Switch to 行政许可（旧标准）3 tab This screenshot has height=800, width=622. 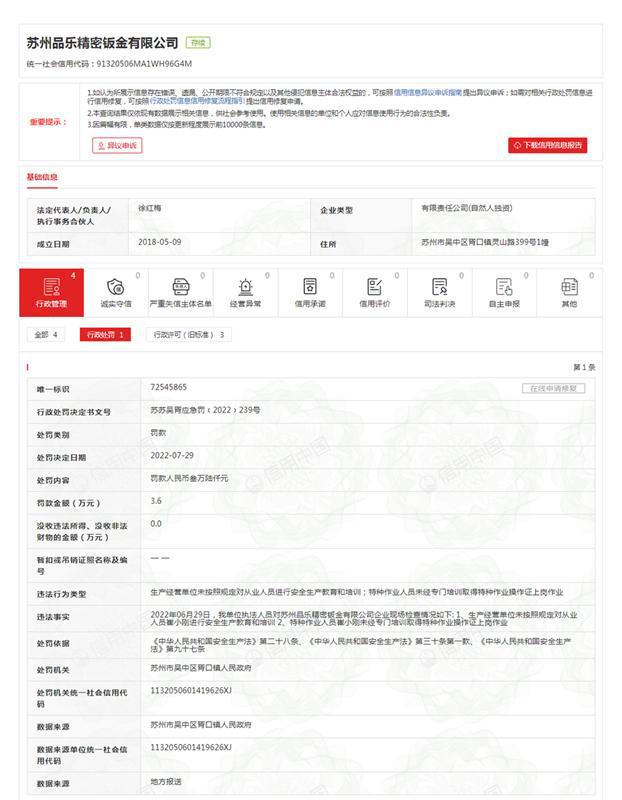click(189, 335)
